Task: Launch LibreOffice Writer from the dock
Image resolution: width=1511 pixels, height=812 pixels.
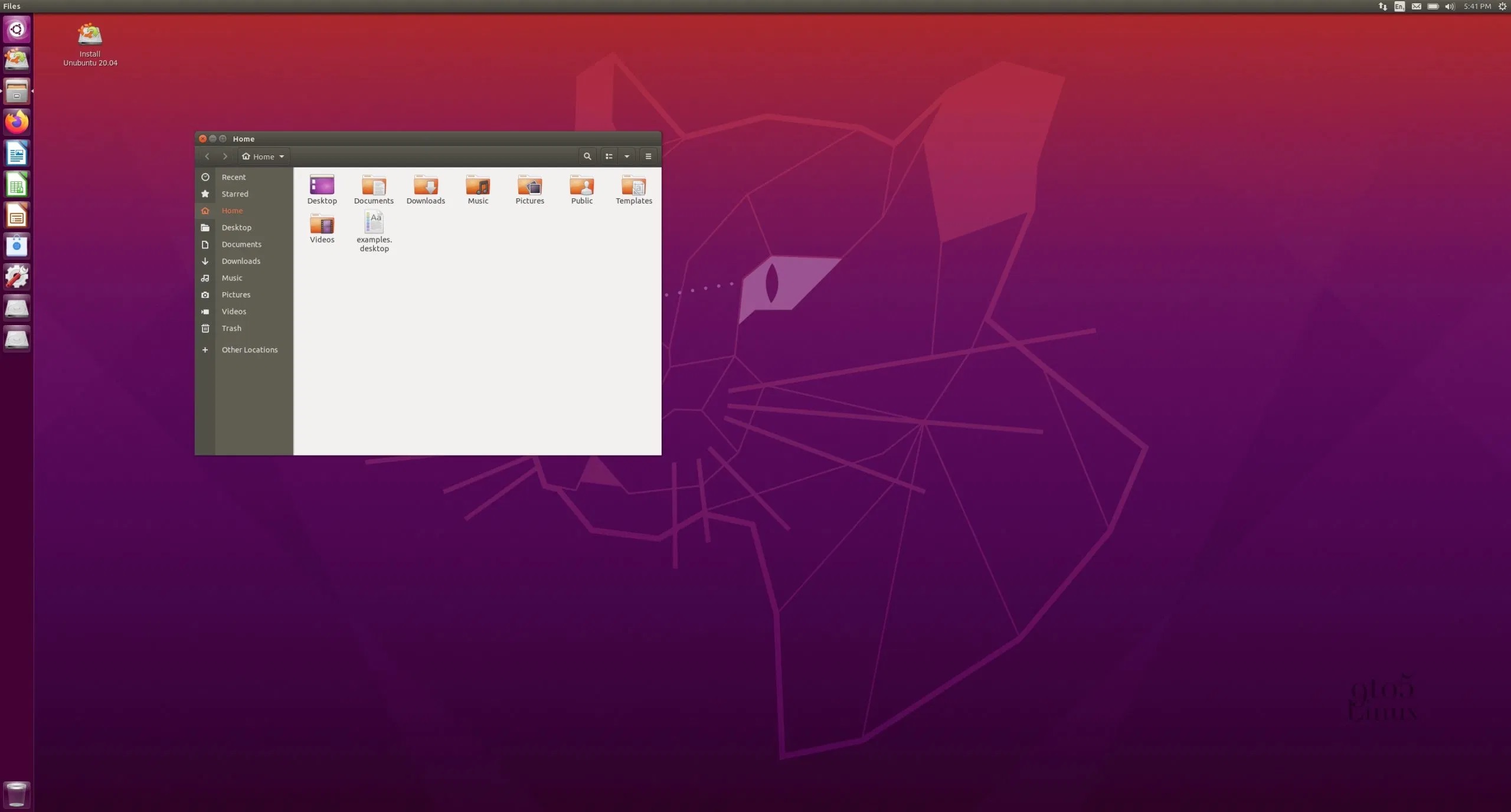Action: coord(17,153)
